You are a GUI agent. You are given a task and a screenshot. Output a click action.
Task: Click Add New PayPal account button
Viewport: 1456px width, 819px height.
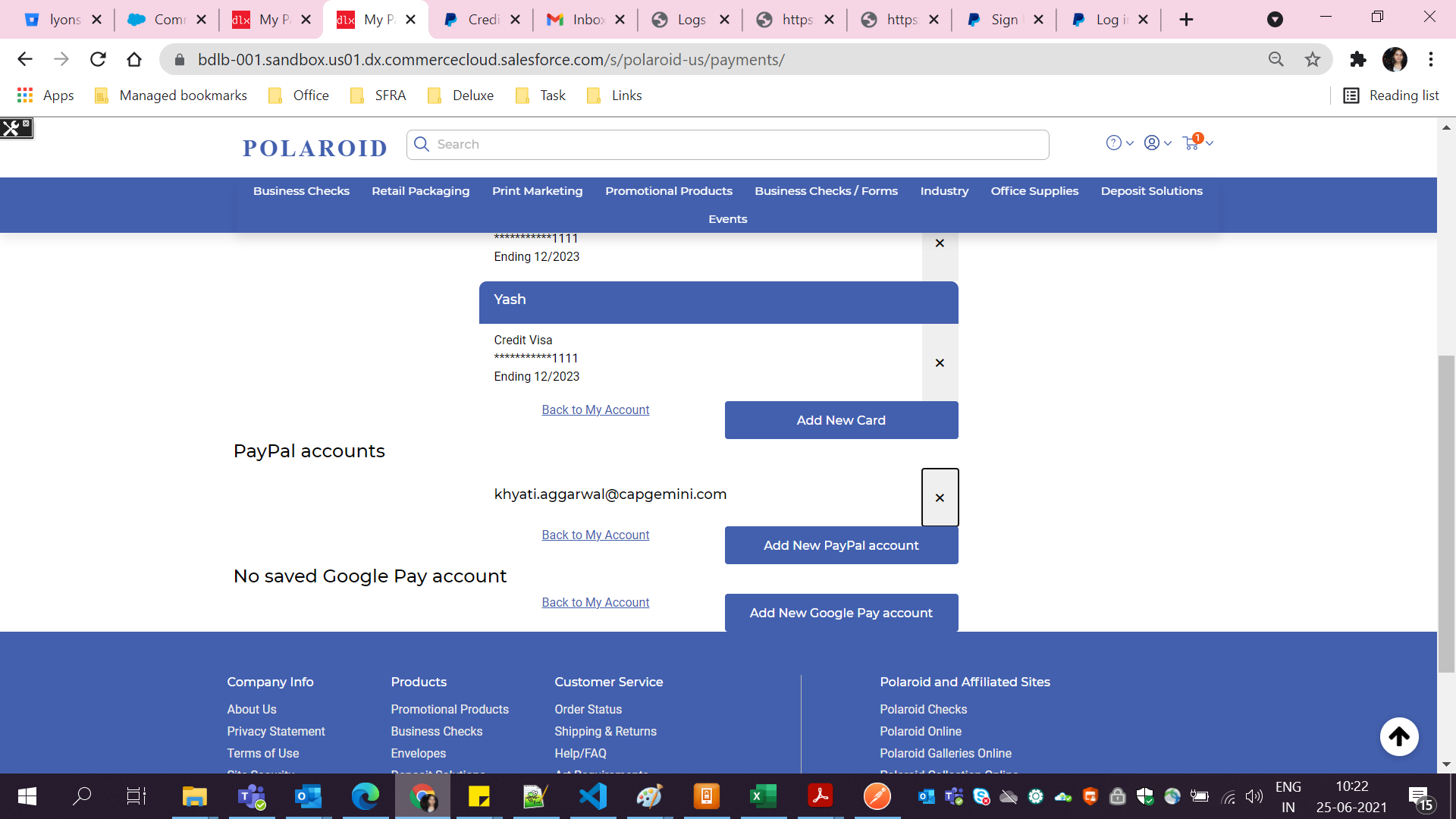tap(841, 545)
